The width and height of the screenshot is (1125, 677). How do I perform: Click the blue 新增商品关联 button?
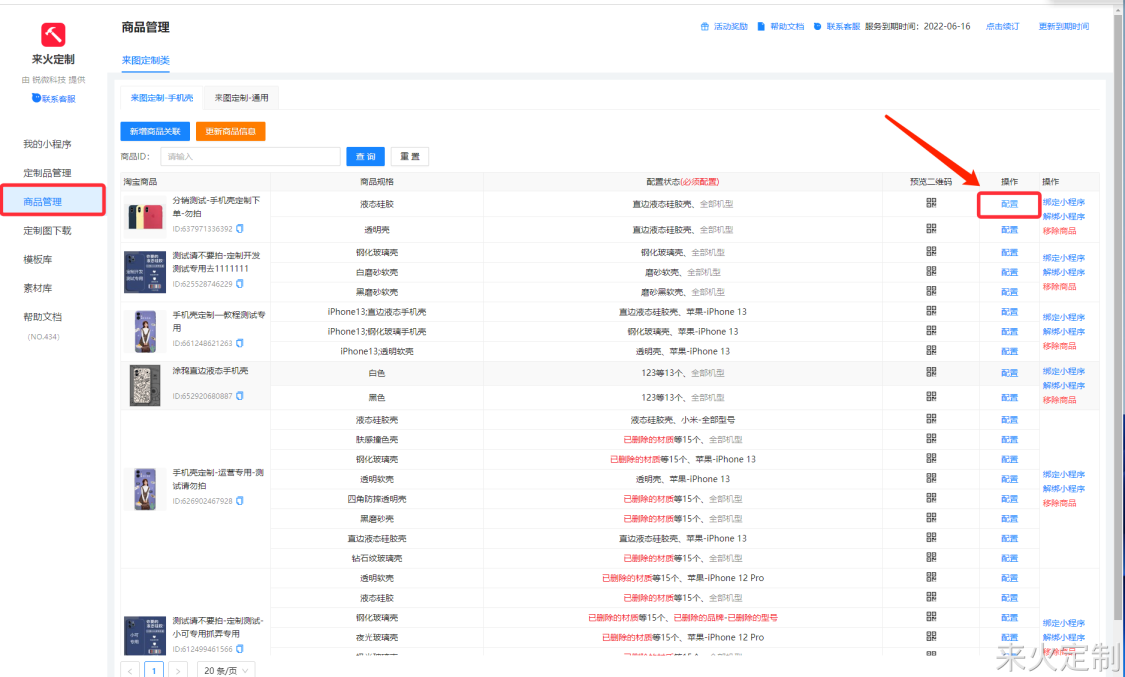pyautogui.click(x=155, y=131)
